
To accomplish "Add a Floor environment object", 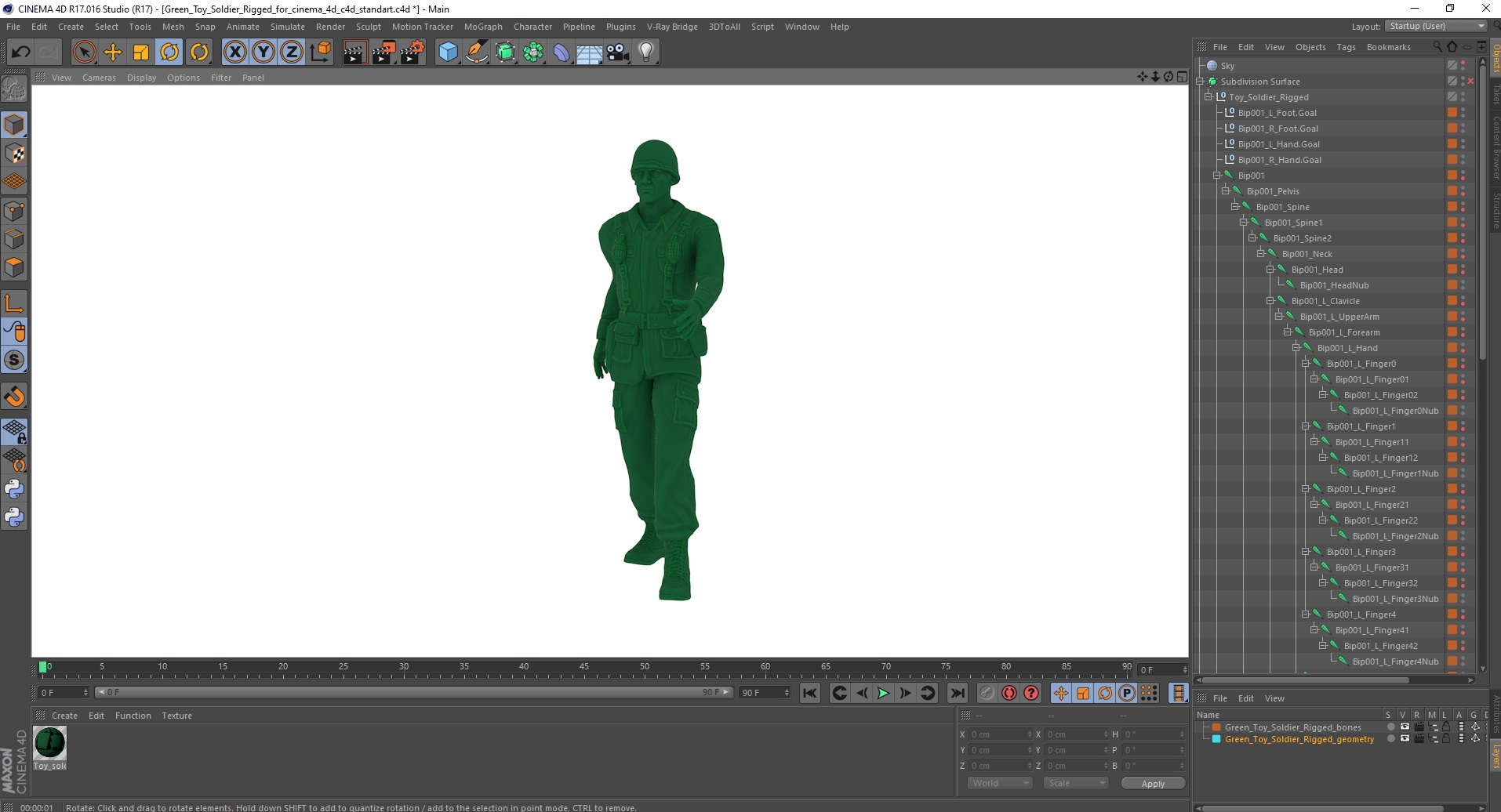I will coord(590,53).
